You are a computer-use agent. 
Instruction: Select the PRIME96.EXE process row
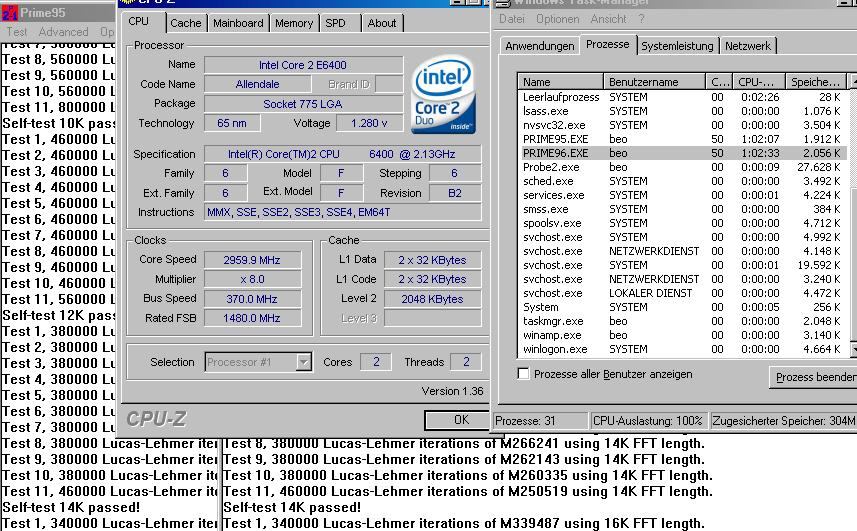pyautogui.click(x=682, y=153)
